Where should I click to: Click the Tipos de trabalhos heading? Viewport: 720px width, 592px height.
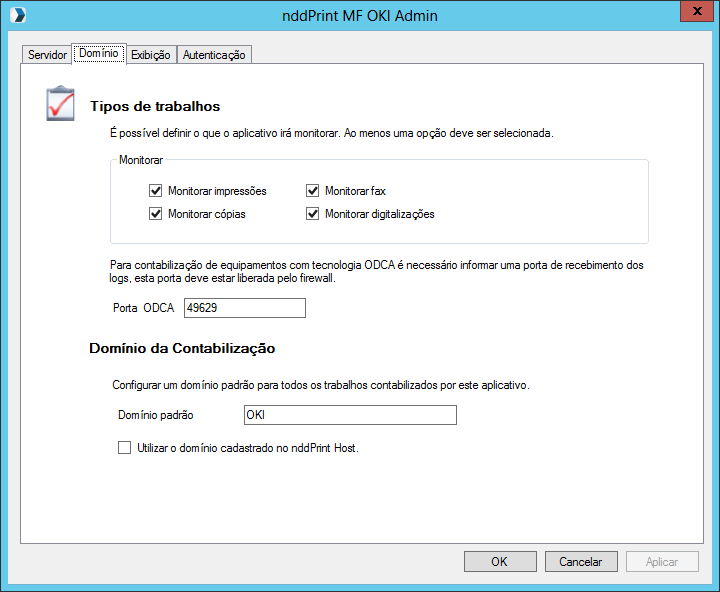coord(155,106)
